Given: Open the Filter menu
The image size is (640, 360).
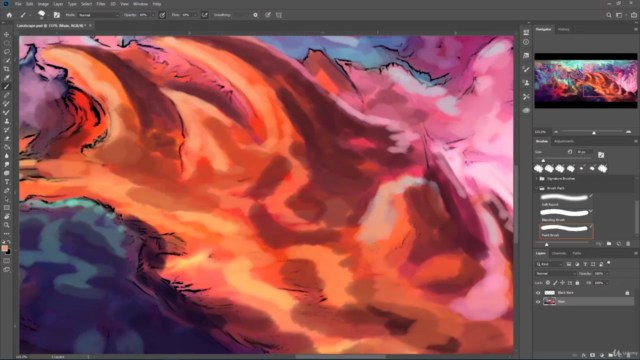Looking at the screenshot, I should pos(101,4).
